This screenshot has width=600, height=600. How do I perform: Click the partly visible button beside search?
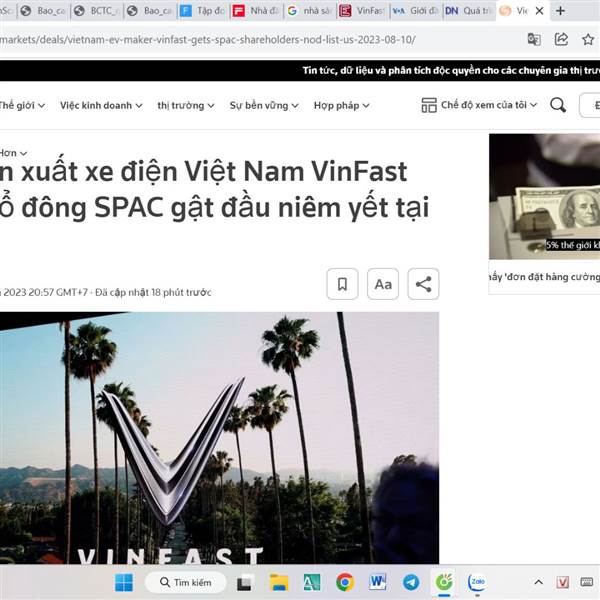590,105
